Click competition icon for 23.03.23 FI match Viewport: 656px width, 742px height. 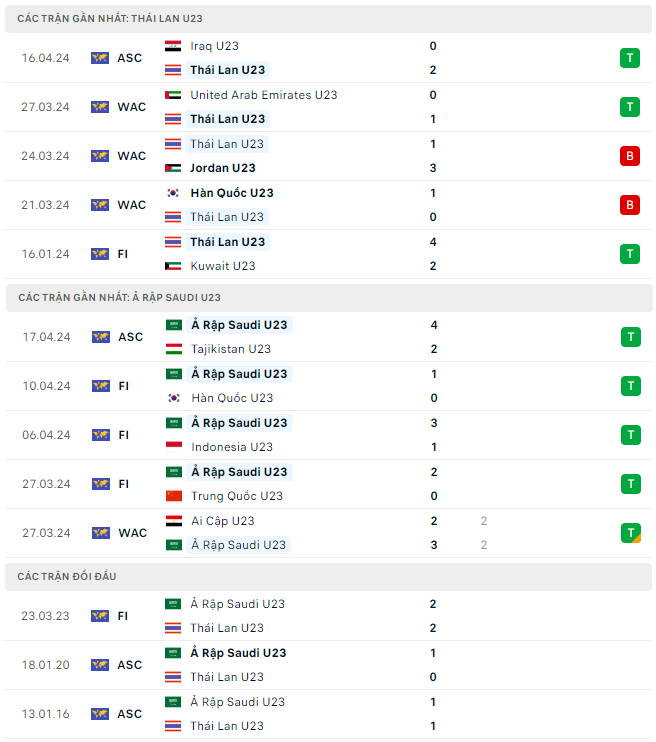(x=100, y=616)
